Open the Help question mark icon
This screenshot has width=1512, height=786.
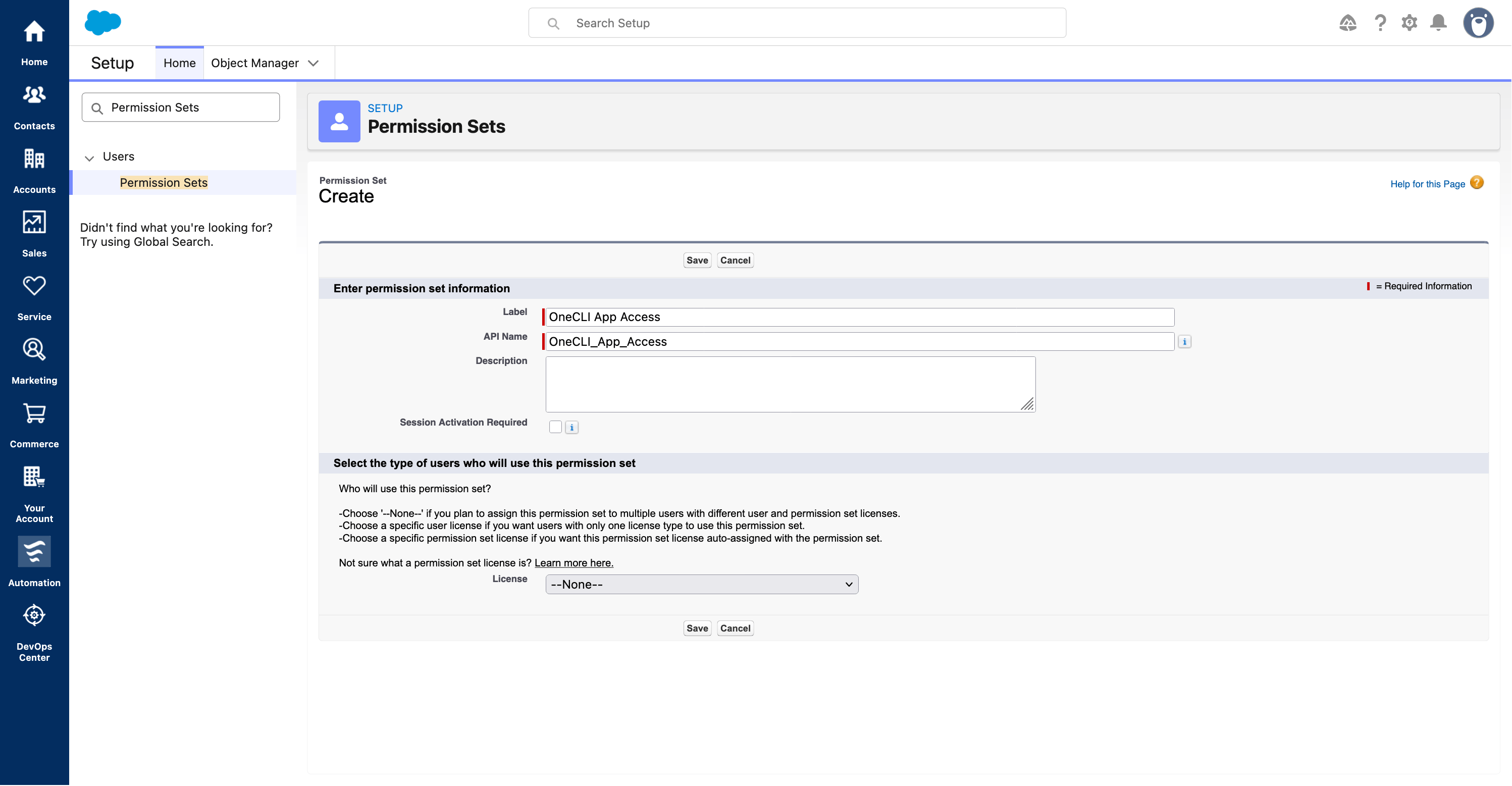(1380, 23)
